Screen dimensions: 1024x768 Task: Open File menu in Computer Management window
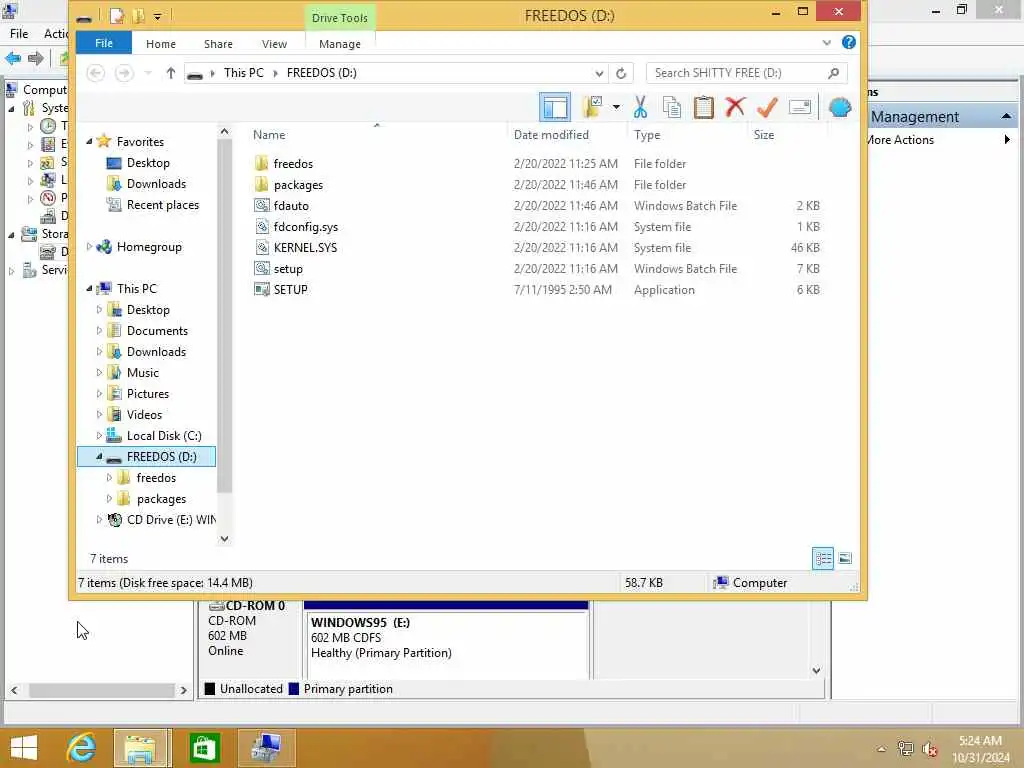(x=19, y=33)
